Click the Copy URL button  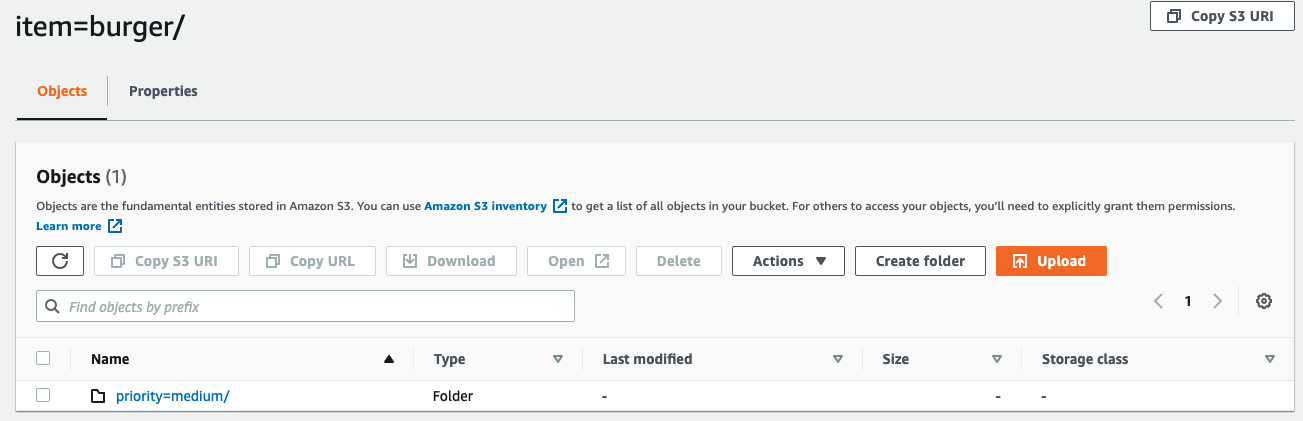click(312, 261)
